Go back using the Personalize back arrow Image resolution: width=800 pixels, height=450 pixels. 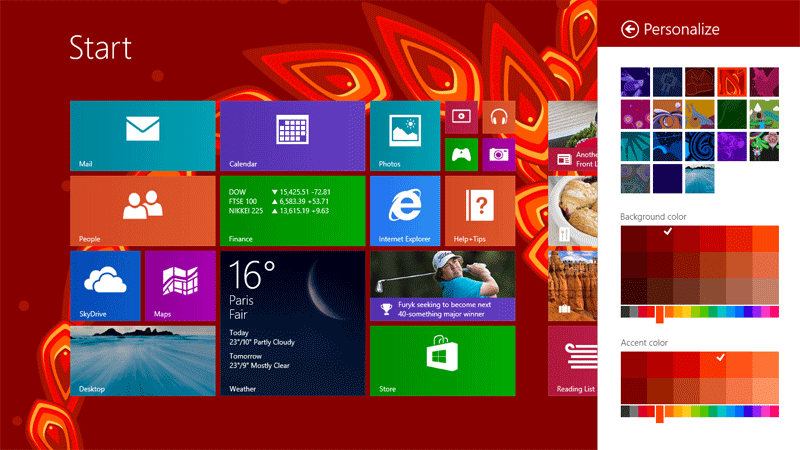tap(630, 29)
